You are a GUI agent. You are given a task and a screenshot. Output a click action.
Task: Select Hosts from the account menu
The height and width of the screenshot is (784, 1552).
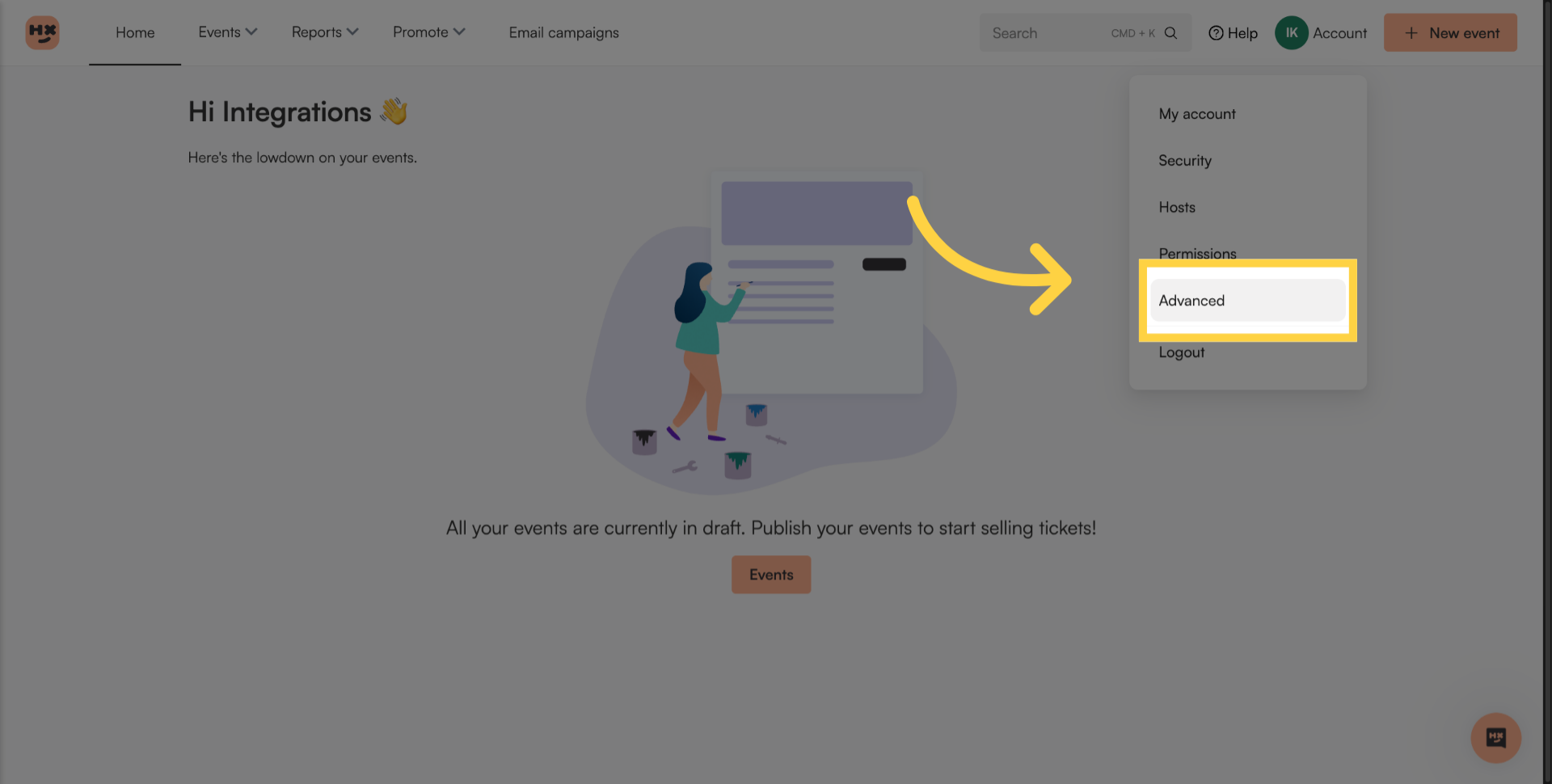point(1177,207)
